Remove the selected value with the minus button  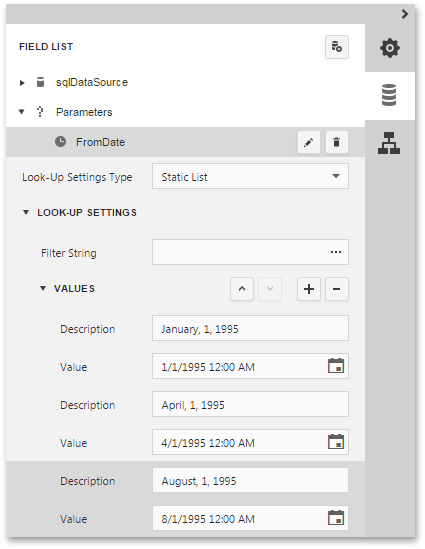click(336, 289)
